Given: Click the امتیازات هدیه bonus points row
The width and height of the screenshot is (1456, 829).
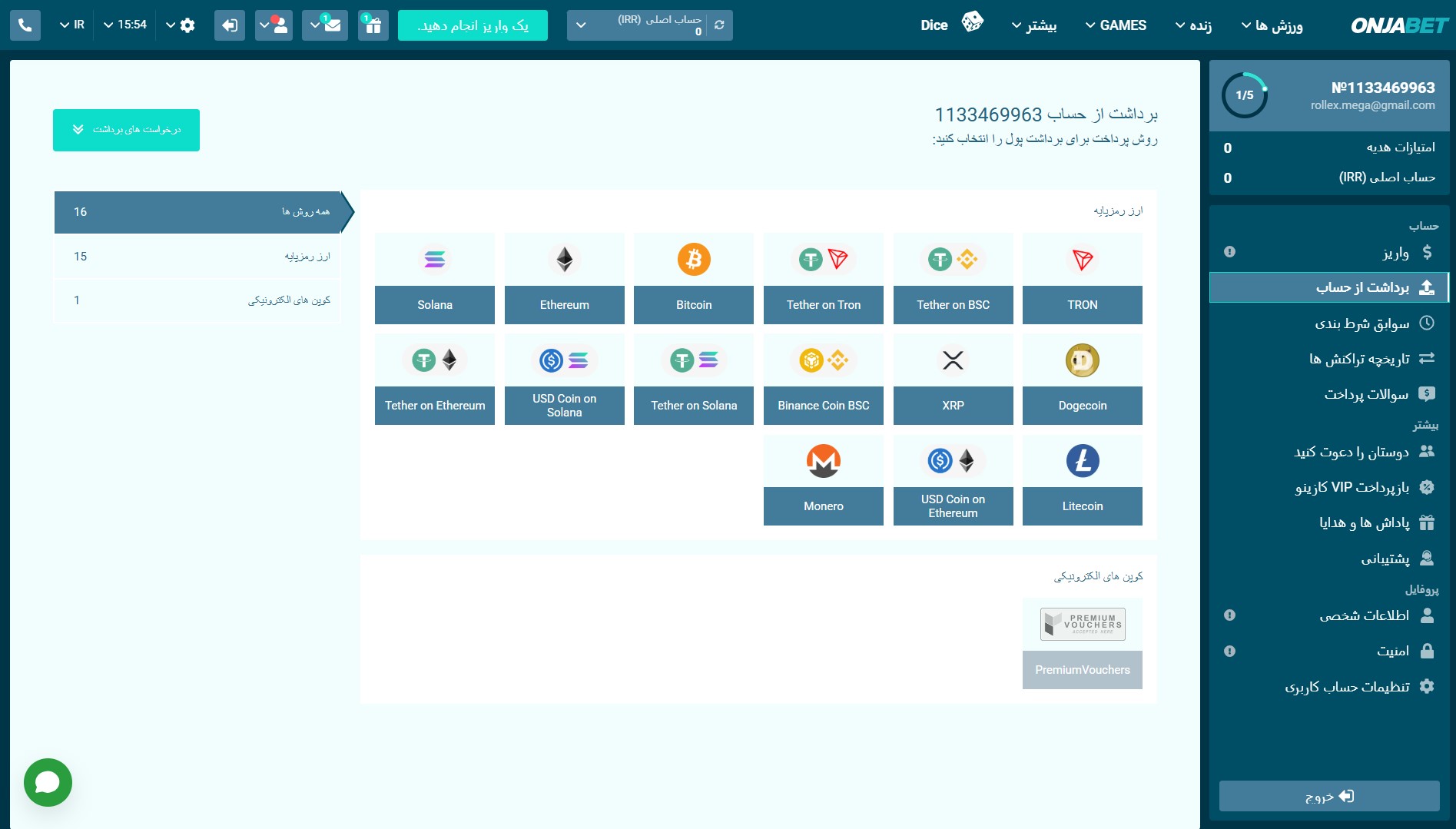Looking at the screenshot, I should [x=1328, y=148].
